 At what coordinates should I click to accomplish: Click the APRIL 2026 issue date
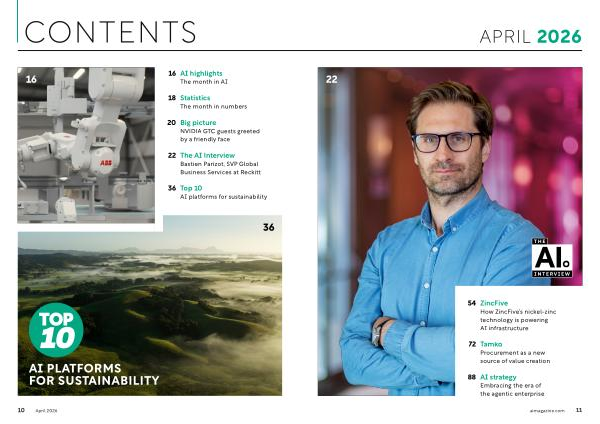[x=530, y=37]
